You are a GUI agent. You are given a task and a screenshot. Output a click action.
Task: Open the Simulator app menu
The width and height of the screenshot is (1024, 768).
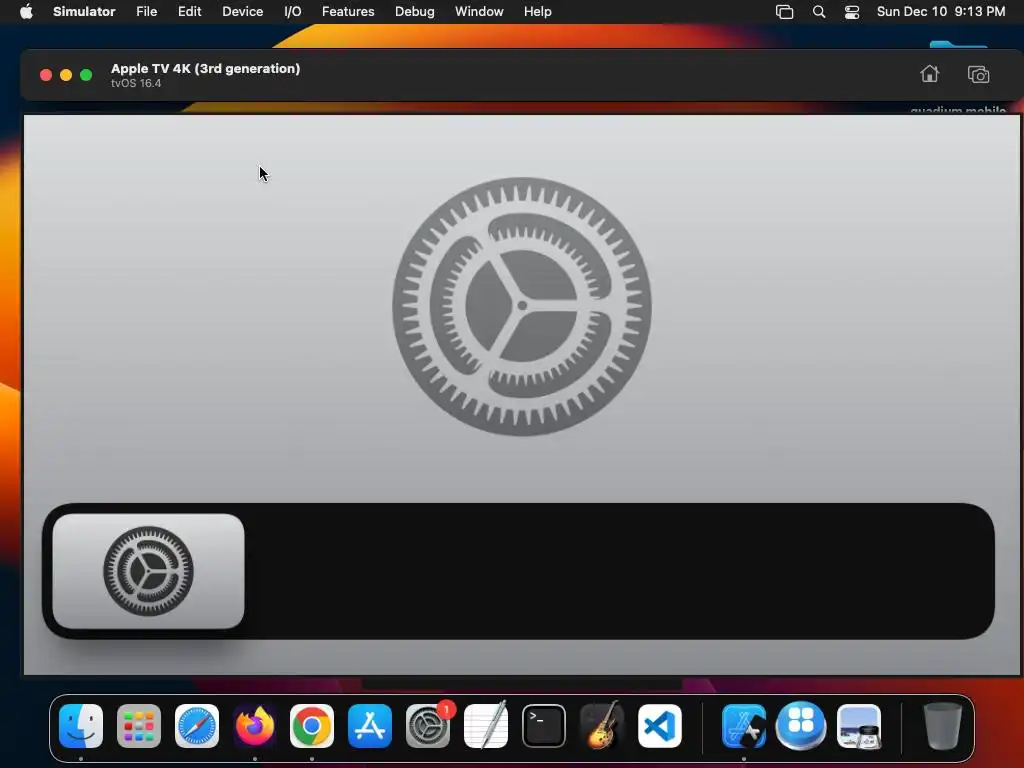(84, 12)
